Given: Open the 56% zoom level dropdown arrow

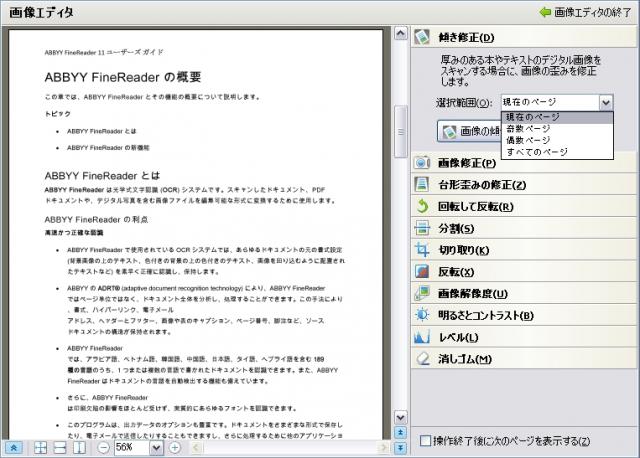Looking at the screenshot, I should 156,448.
